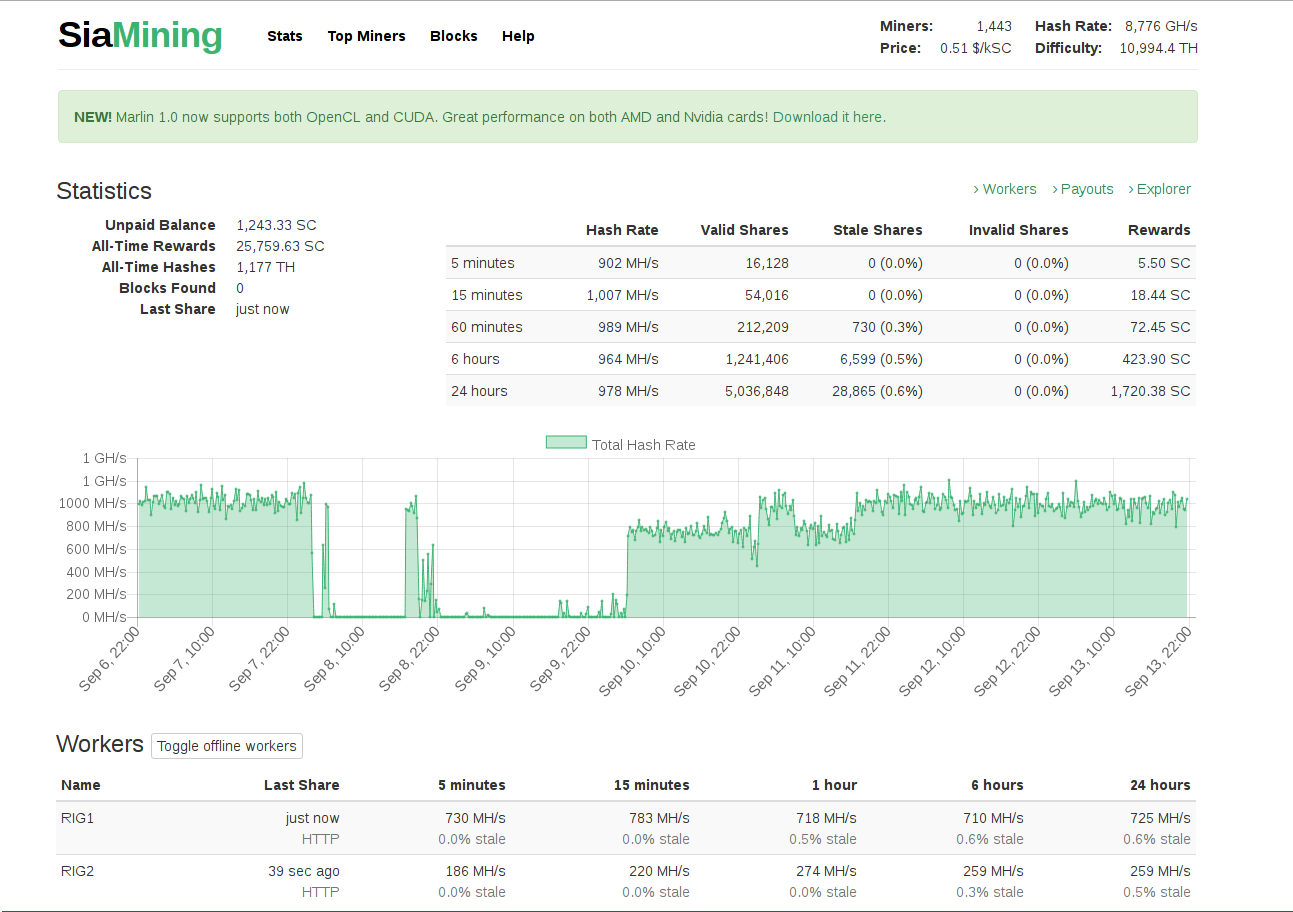This screenshot has height=912, width=1293.
Task: Click the Workers table Name header
Action: tap(81, 785)
